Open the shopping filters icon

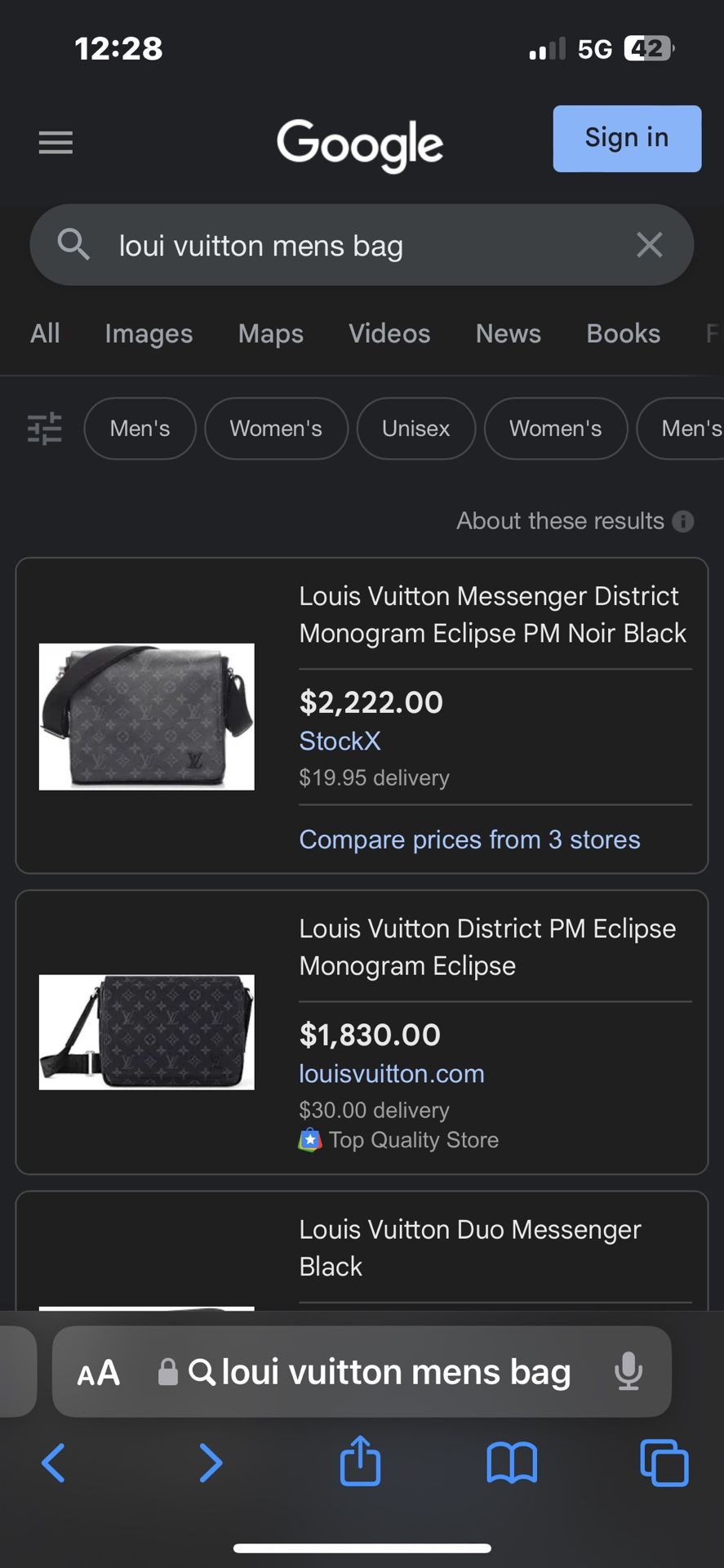45,429
